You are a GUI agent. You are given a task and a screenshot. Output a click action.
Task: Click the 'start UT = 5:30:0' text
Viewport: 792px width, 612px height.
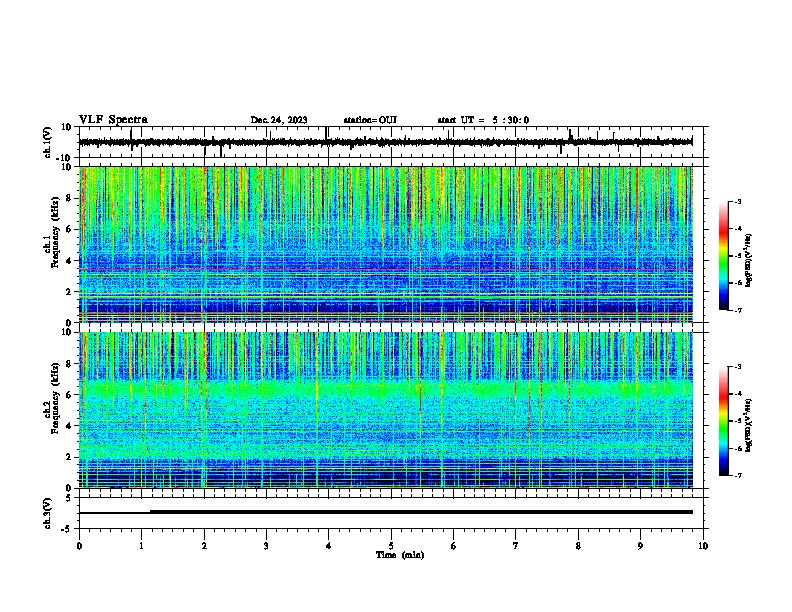[x=483, y=120]
